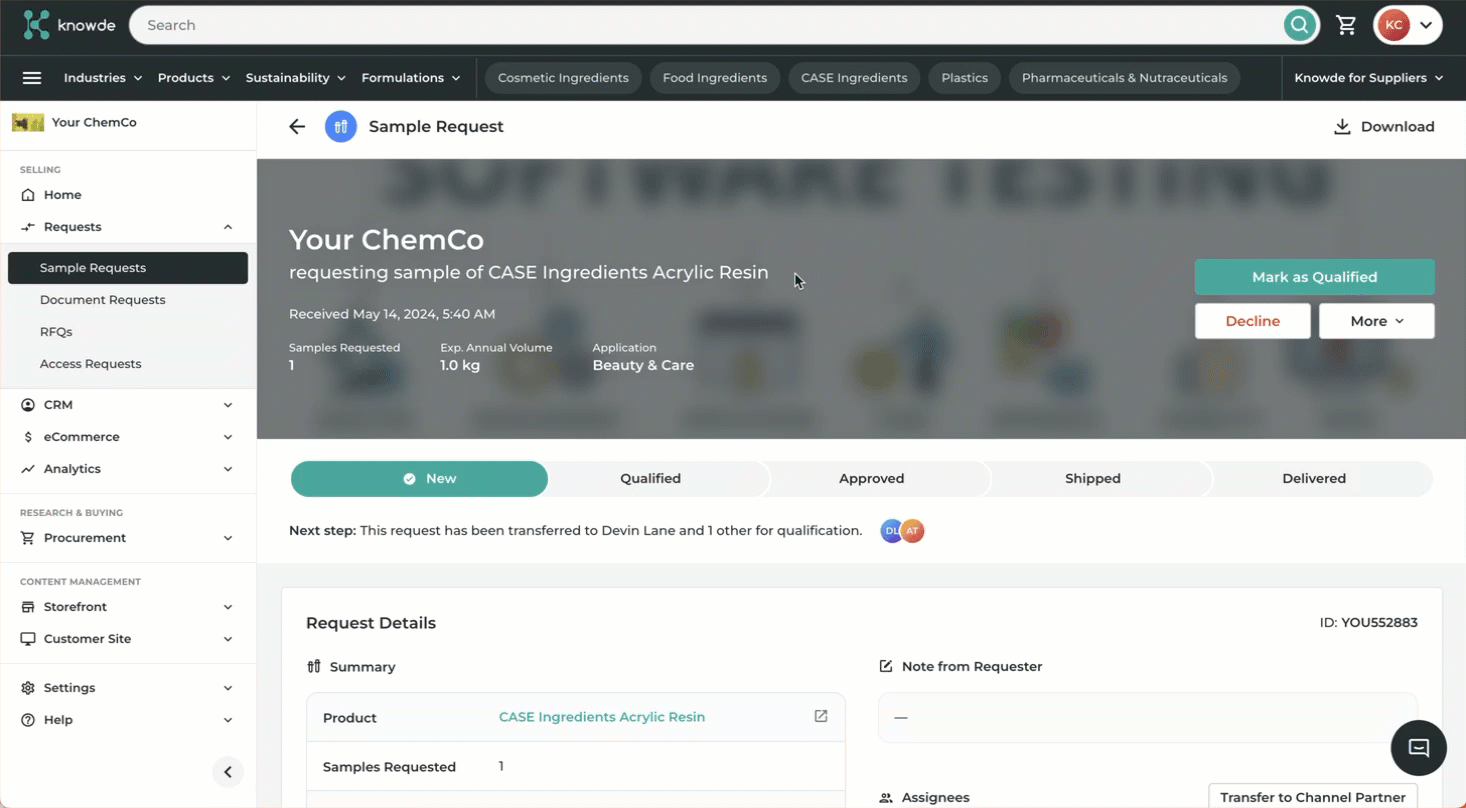1466x808 pixels.
Task: Open CASE Ingredients Acrylic Resin product link
Action: coord(602,717)
